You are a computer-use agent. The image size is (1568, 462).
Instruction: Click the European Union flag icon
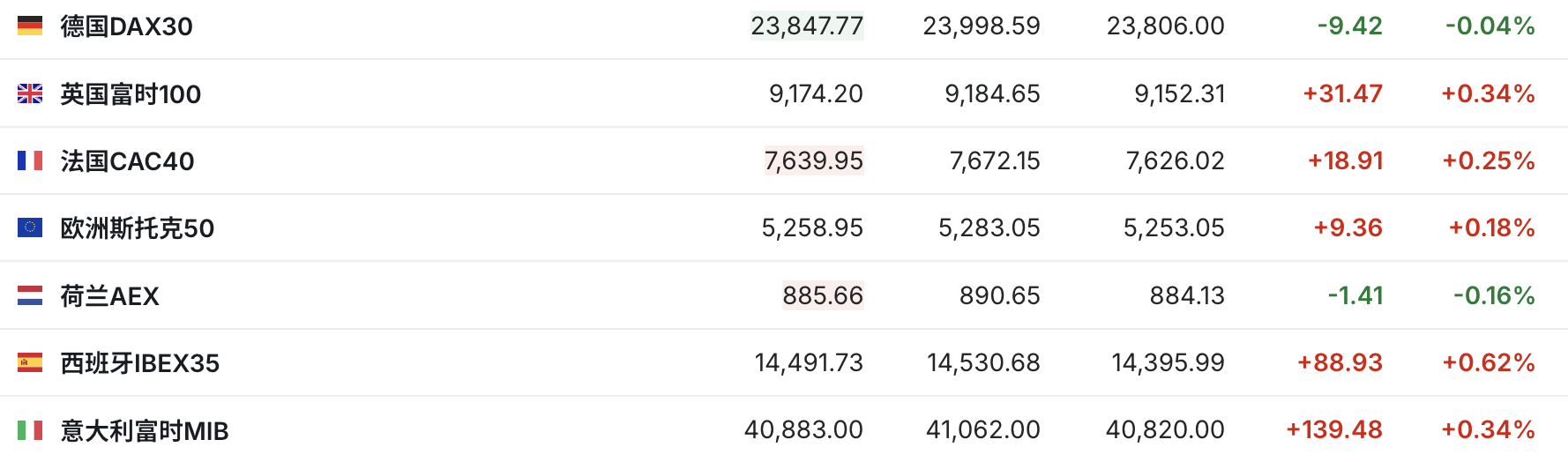click(30, 227)
